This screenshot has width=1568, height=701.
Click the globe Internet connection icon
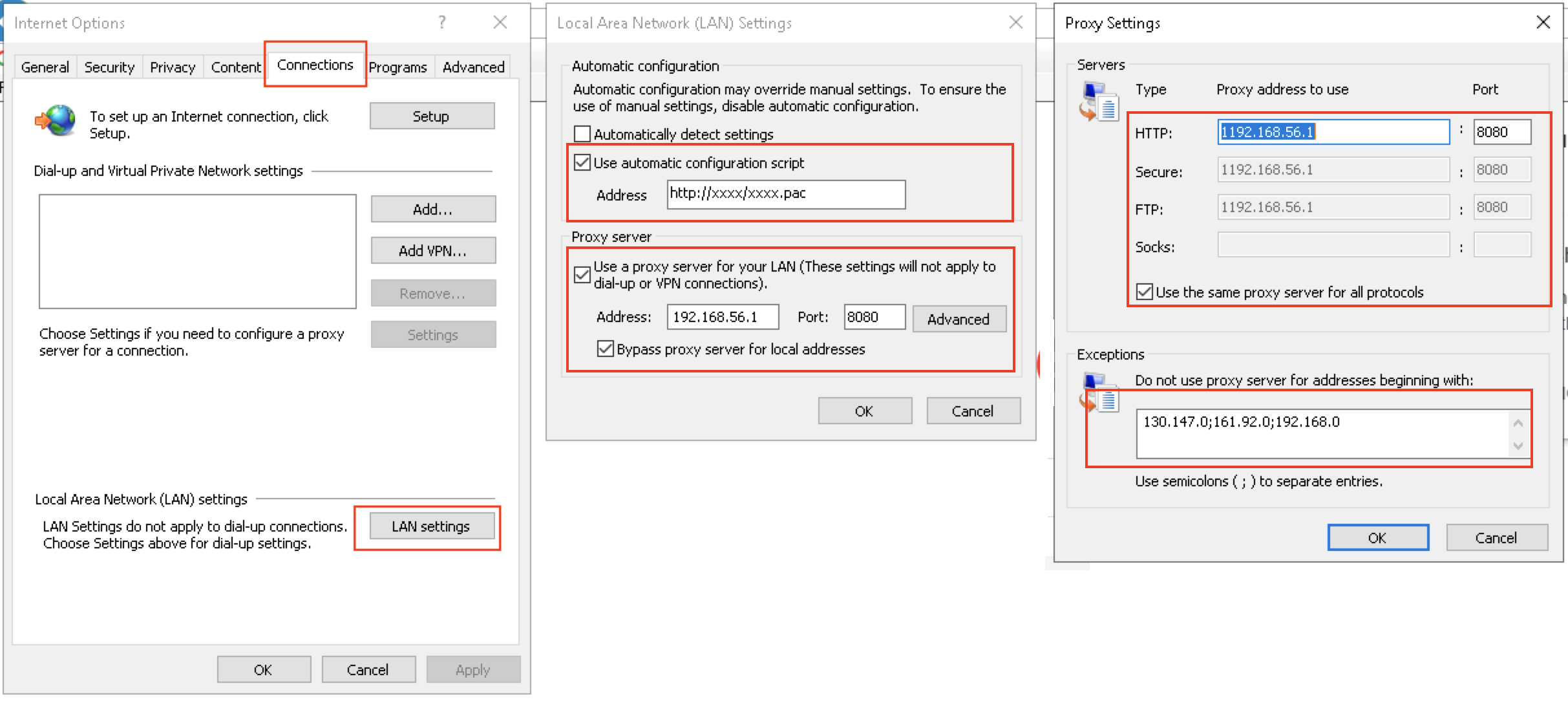pos(56,121)
